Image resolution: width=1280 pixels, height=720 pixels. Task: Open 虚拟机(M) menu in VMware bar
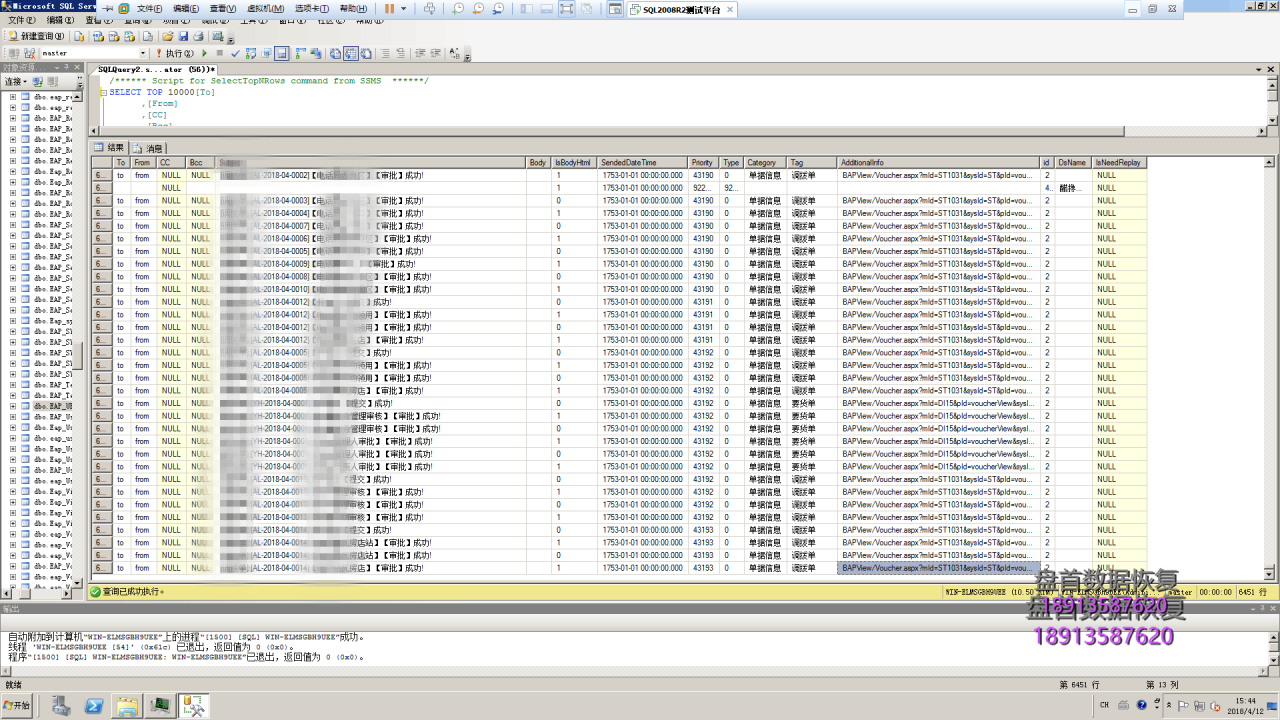pyautogui.click(x=264, y=8)
